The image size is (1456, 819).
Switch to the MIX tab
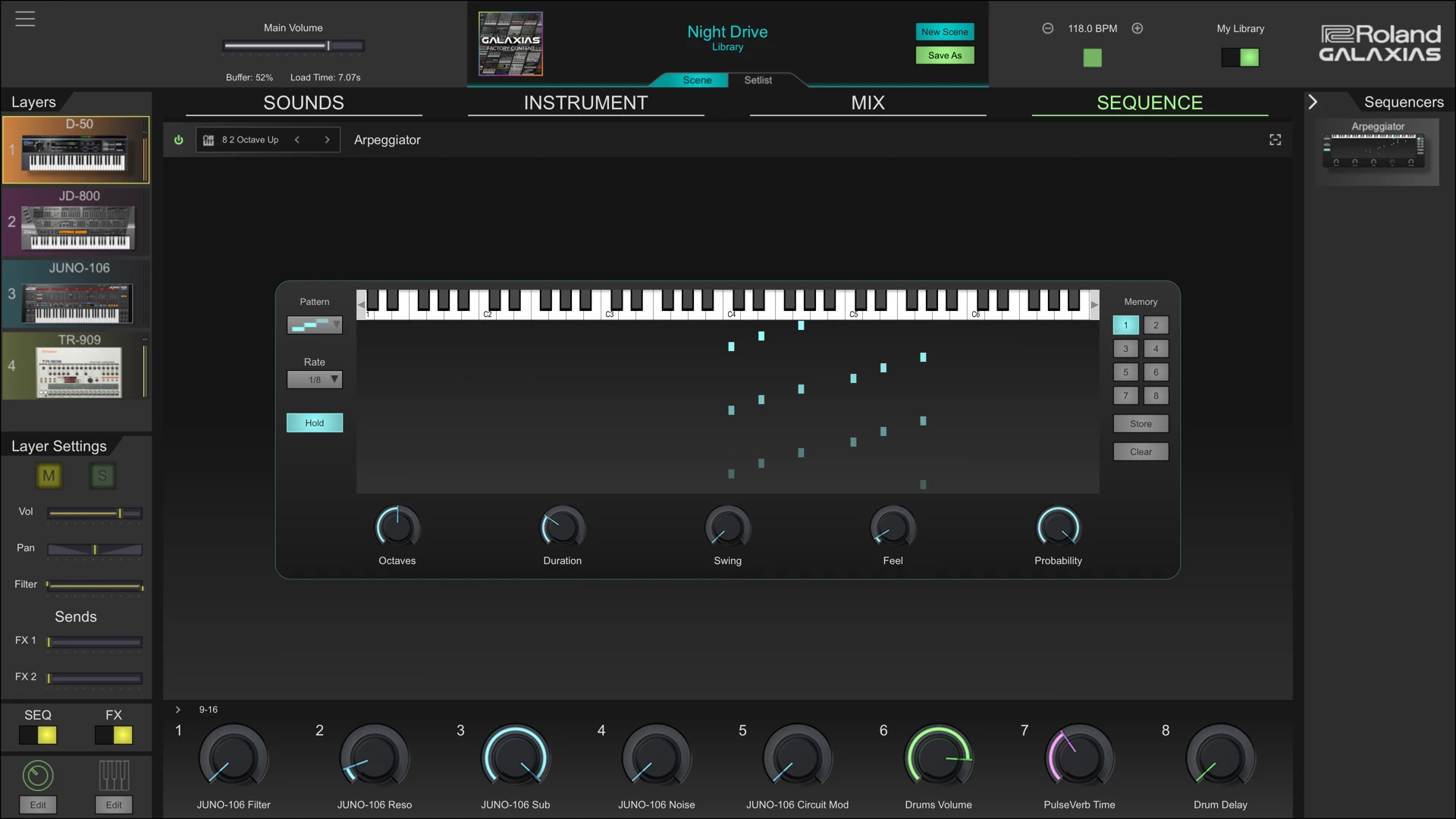(868, 103)
